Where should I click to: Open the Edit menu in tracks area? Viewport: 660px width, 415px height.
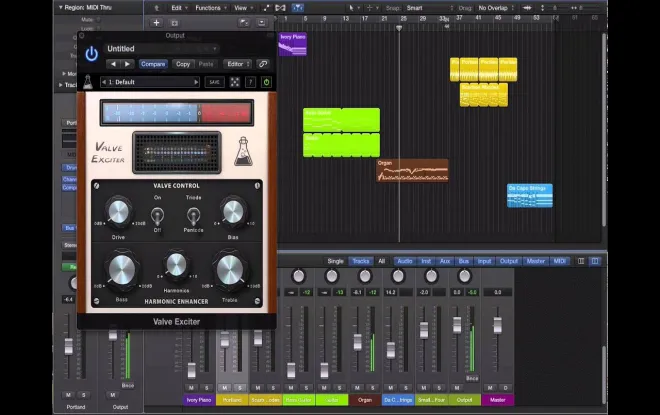[x=179, y=8]
